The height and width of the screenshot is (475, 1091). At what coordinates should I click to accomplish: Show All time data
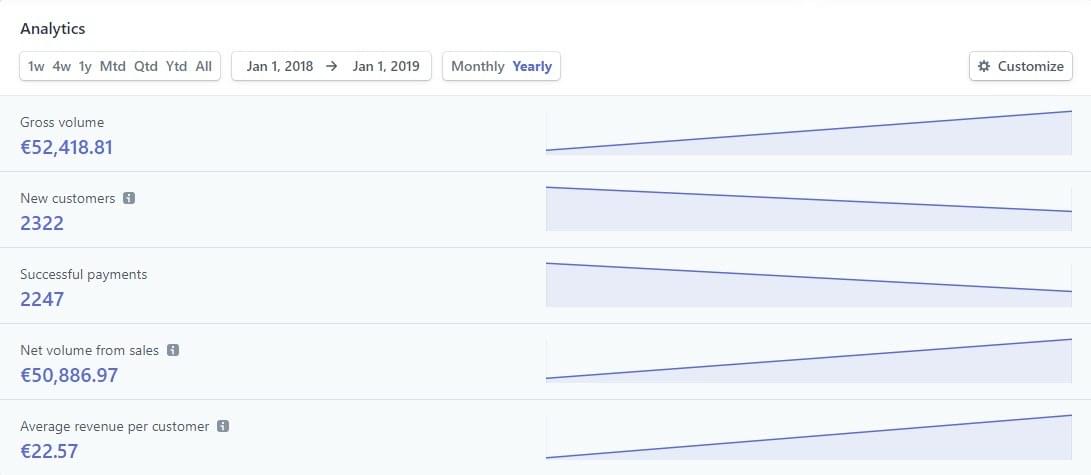(204, 66)
